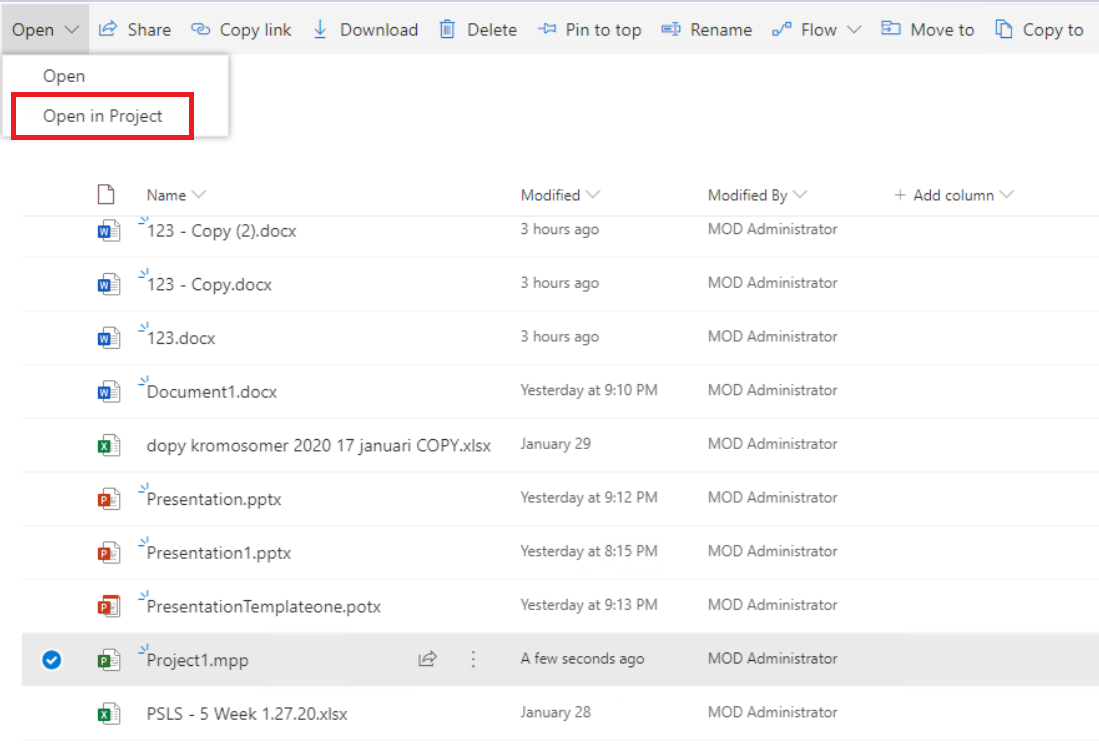1099x750 pixels.
Task: Click the Flow icon in the toolbar
Action: tap(781, 29)
